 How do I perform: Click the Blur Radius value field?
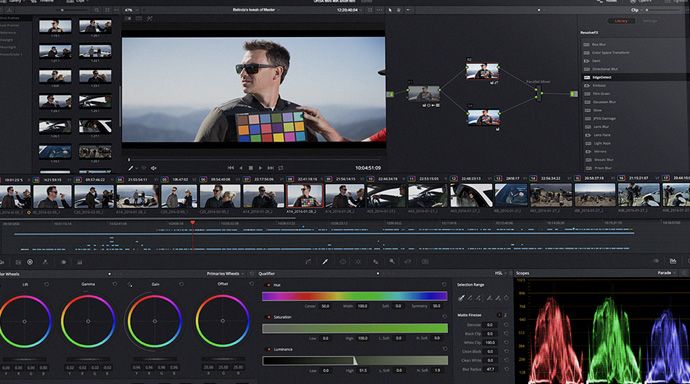tap(490, 369)
